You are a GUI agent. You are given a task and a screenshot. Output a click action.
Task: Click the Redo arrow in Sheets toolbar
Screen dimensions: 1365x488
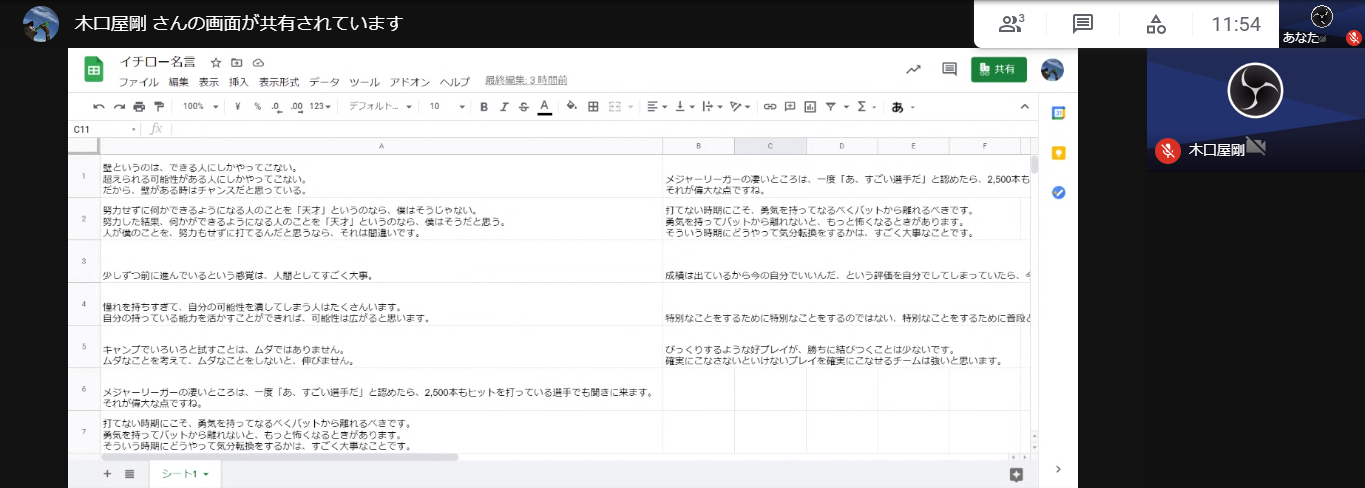tap(119, 106)
